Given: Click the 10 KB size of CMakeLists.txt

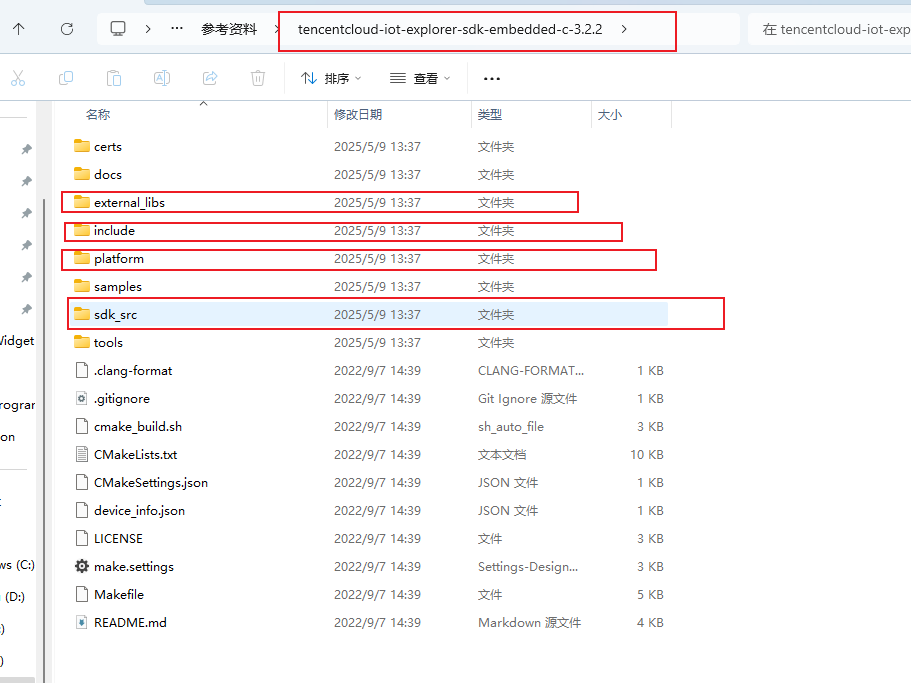Looking at the screenshot, I should [x=647, y=454].
